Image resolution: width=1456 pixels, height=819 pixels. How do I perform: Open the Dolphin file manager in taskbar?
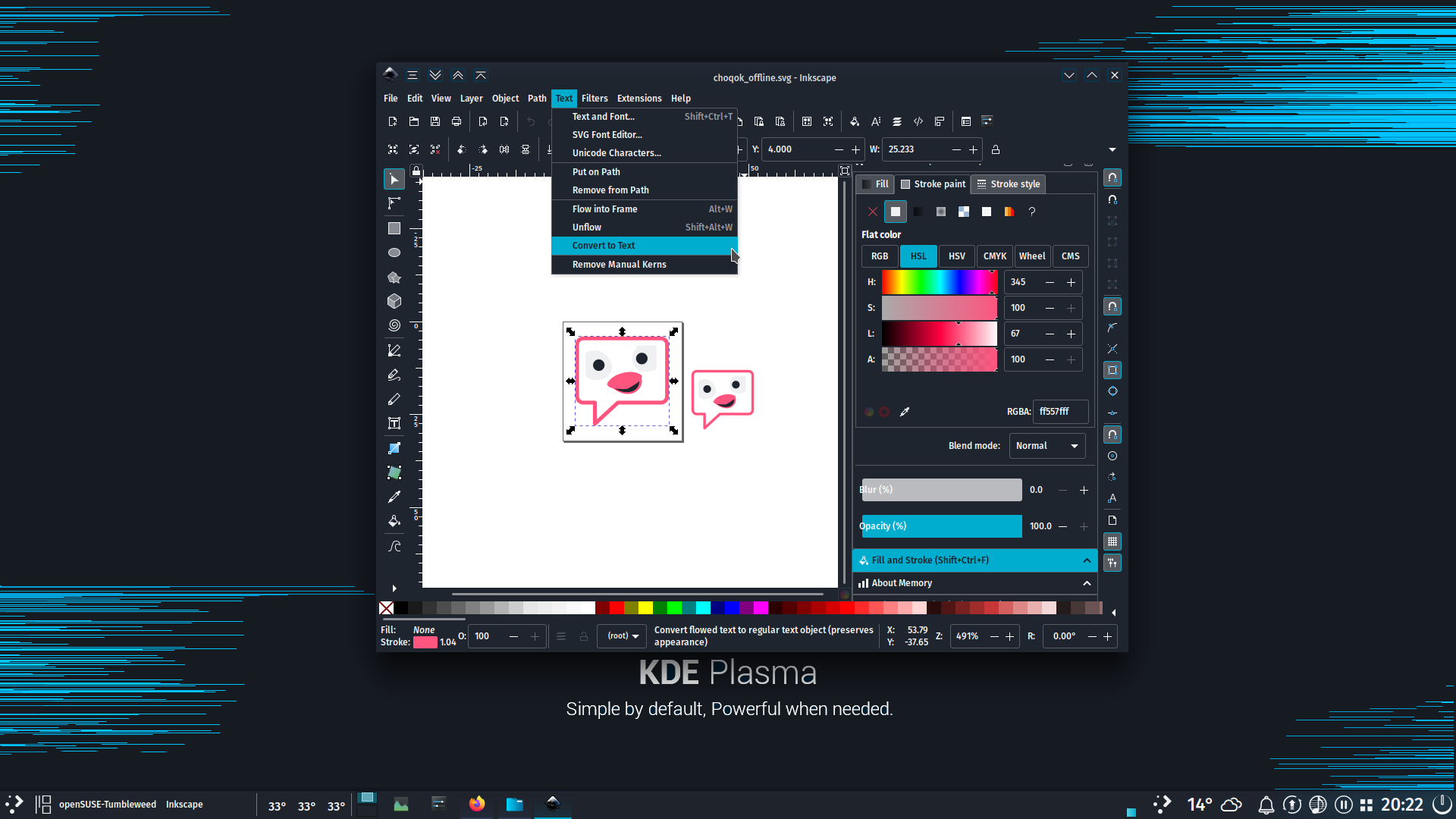[x=514, y=804]
